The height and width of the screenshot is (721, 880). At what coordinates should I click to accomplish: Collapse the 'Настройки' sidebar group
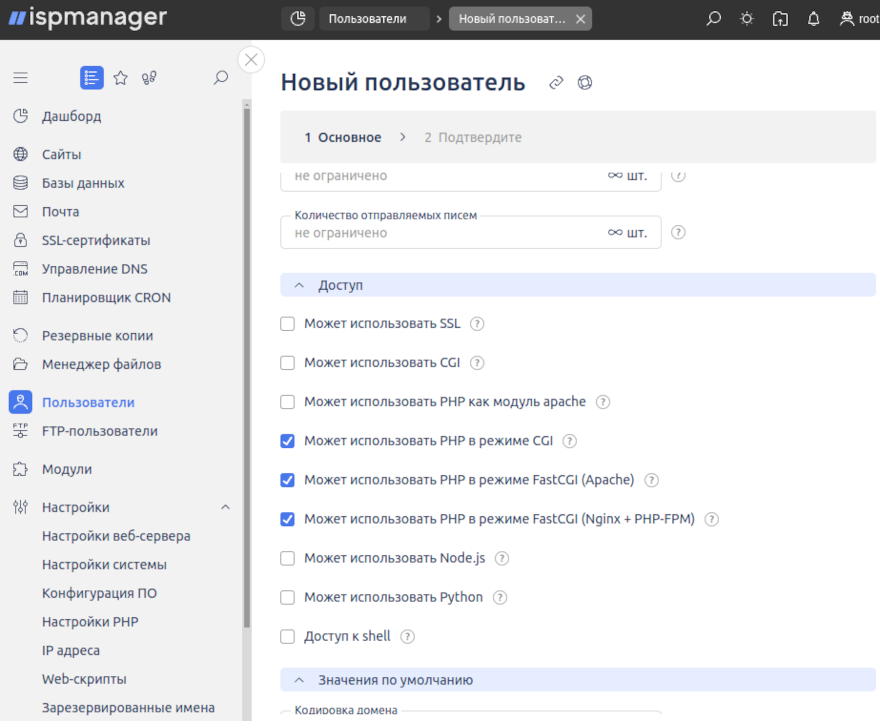pos(225,507)
